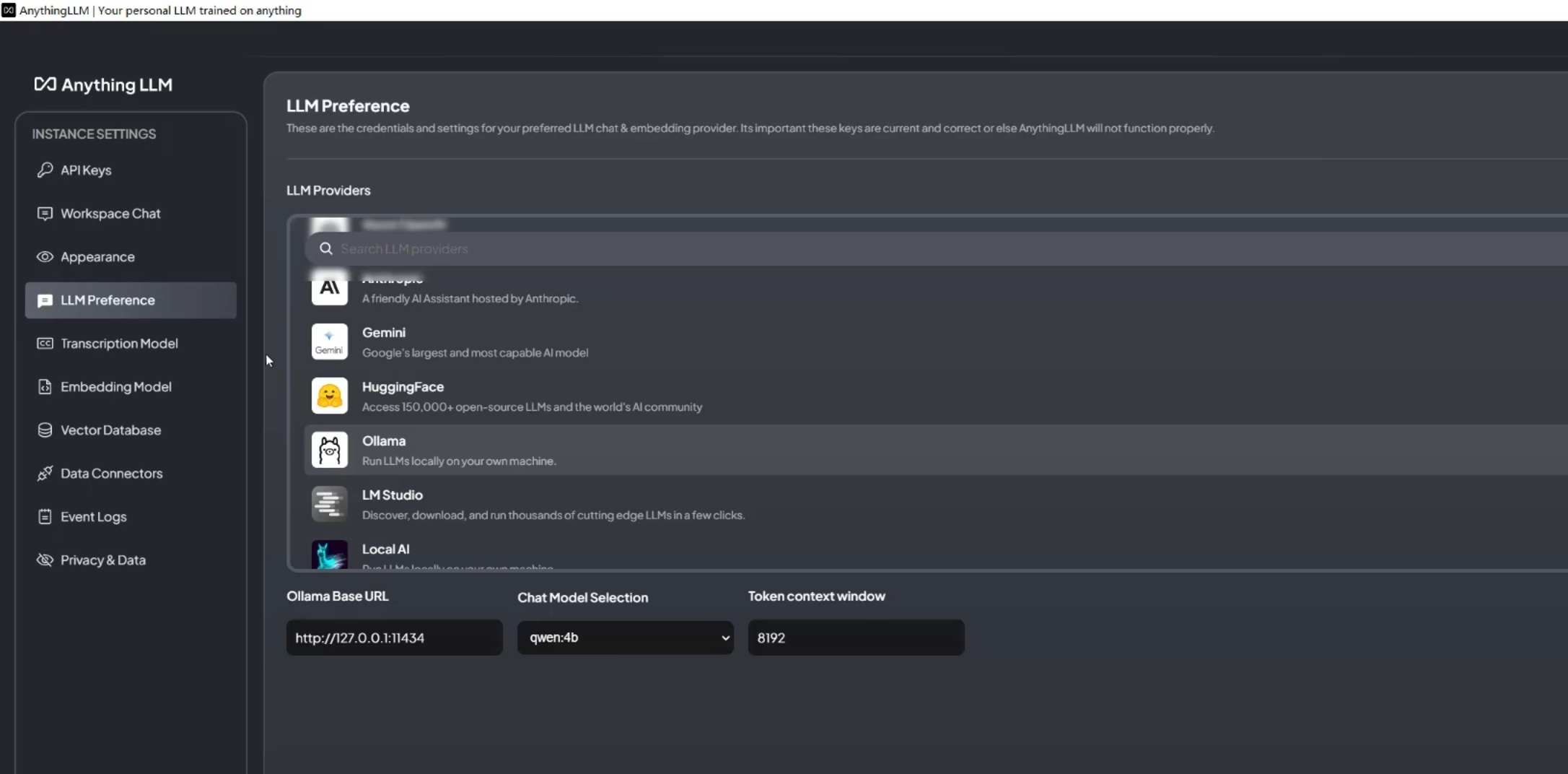Click the Ollama Base URL label
Viewport: 1568px width, 774px height.
[337, 596]
